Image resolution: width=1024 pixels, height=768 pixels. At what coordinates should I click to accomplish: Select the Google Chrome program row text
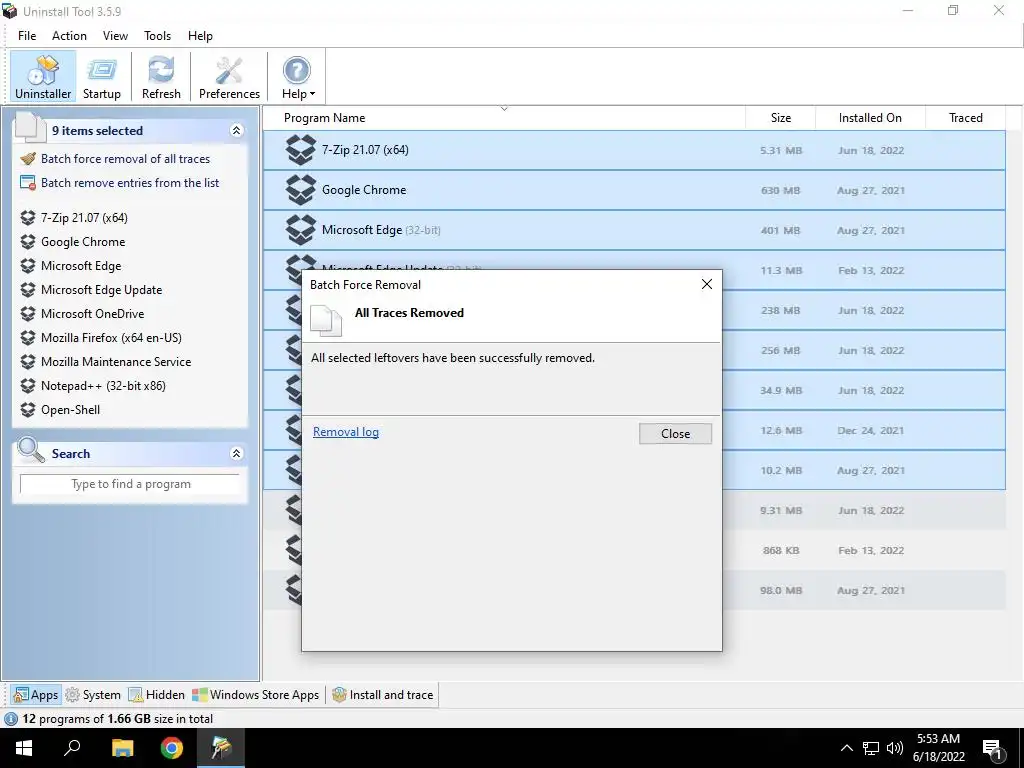(364, 190)
